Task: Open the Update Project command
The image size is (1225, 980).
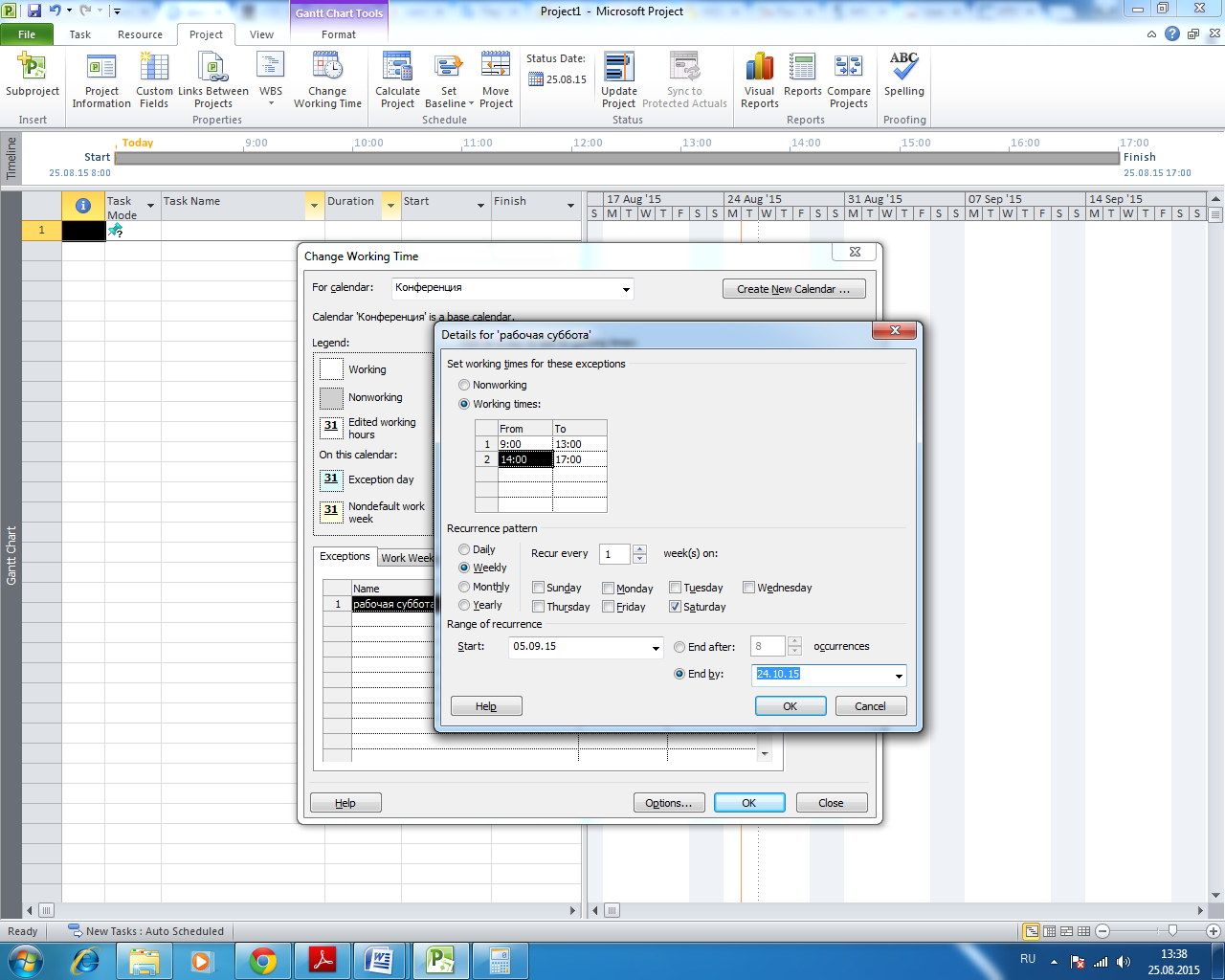Action: pos(618,80)
